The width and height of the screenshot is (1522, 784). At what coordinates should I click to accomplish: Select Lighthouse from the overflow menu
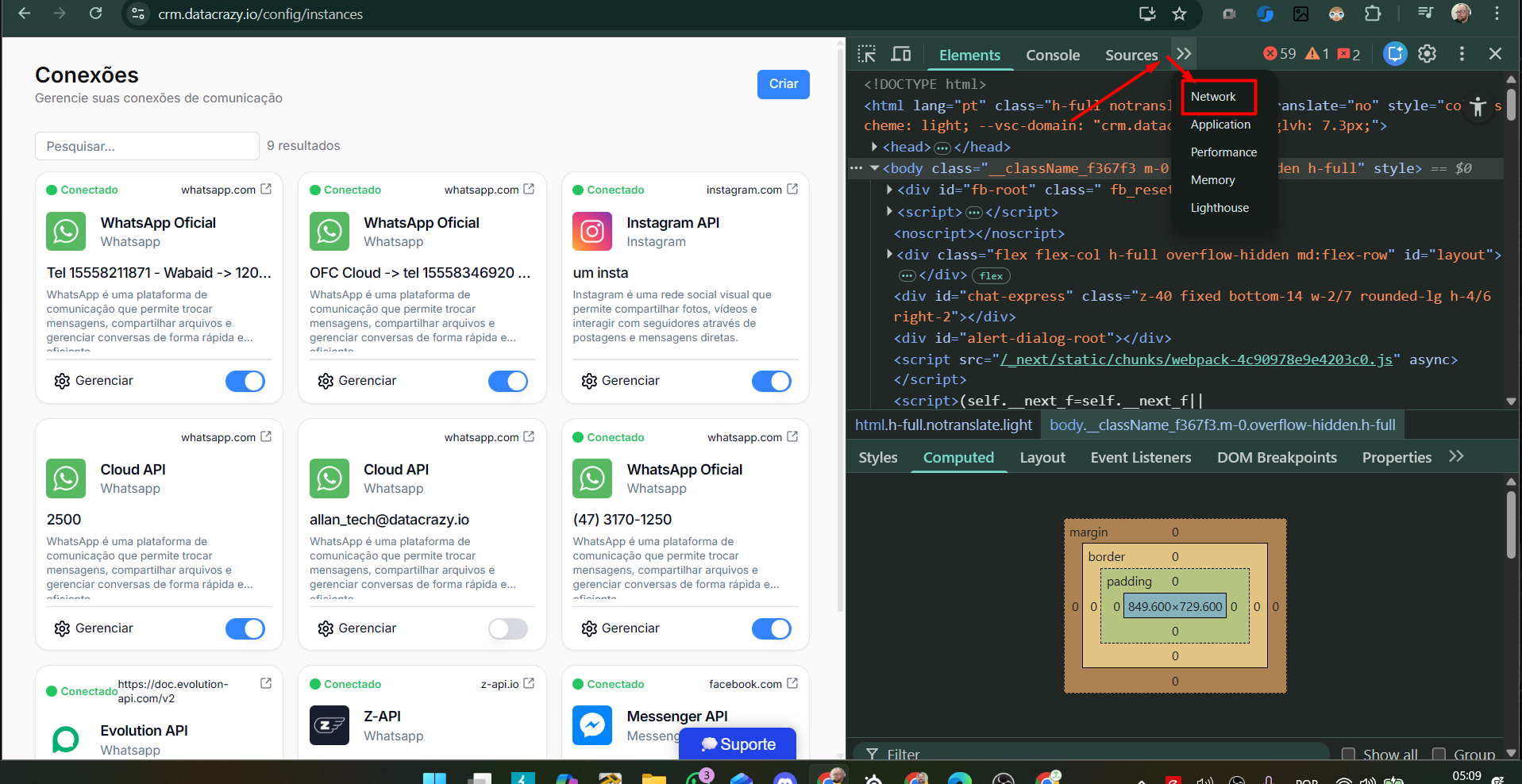[1220, 208]
